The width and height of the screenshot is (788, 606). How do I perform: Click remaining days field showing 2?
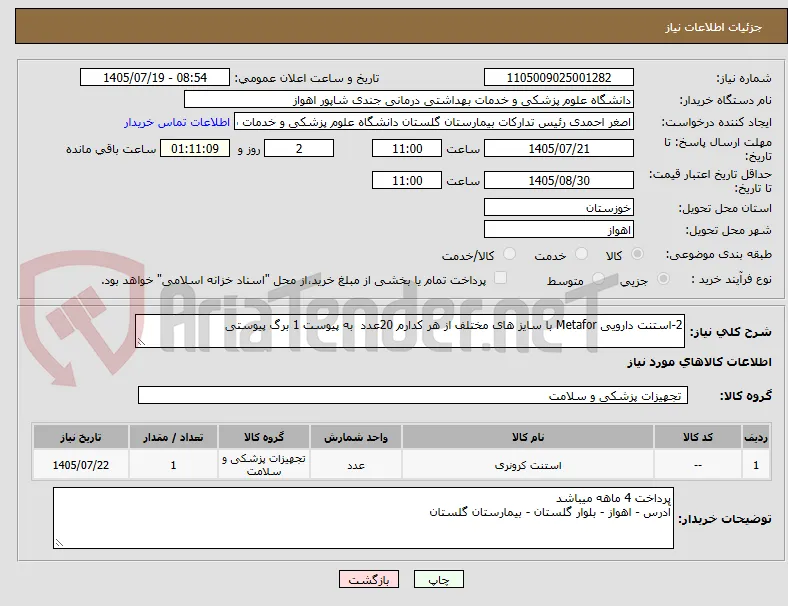click(x=299, y=148)
